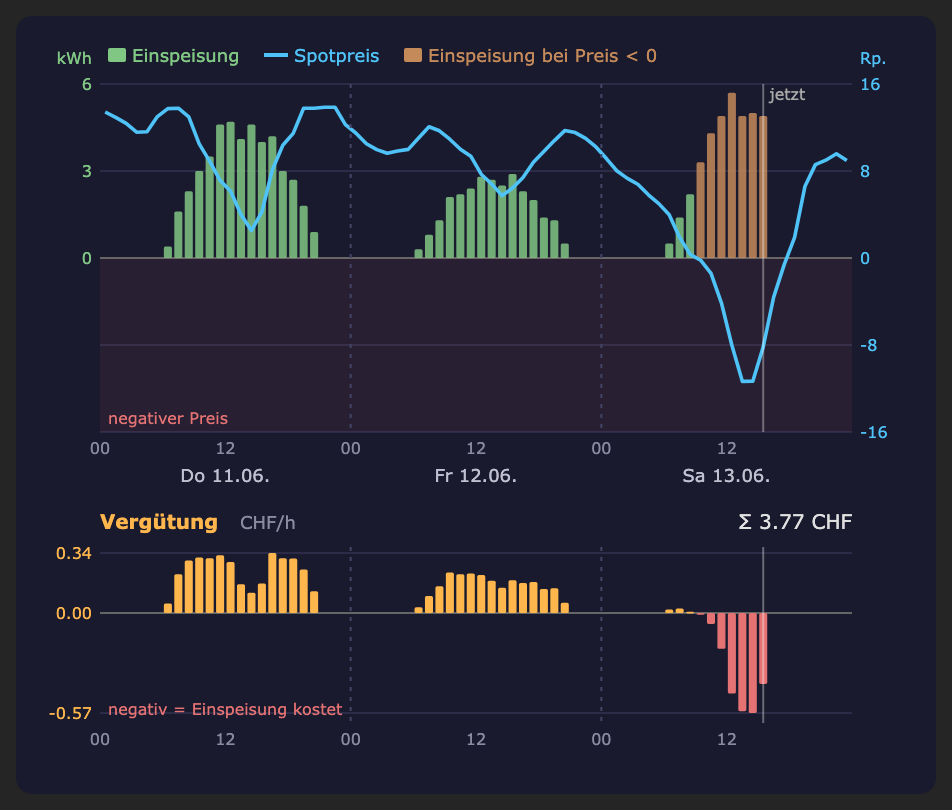
Task: Click the "kWh" axis unit label
Action: pyautogui.click(x=74, y=58)
